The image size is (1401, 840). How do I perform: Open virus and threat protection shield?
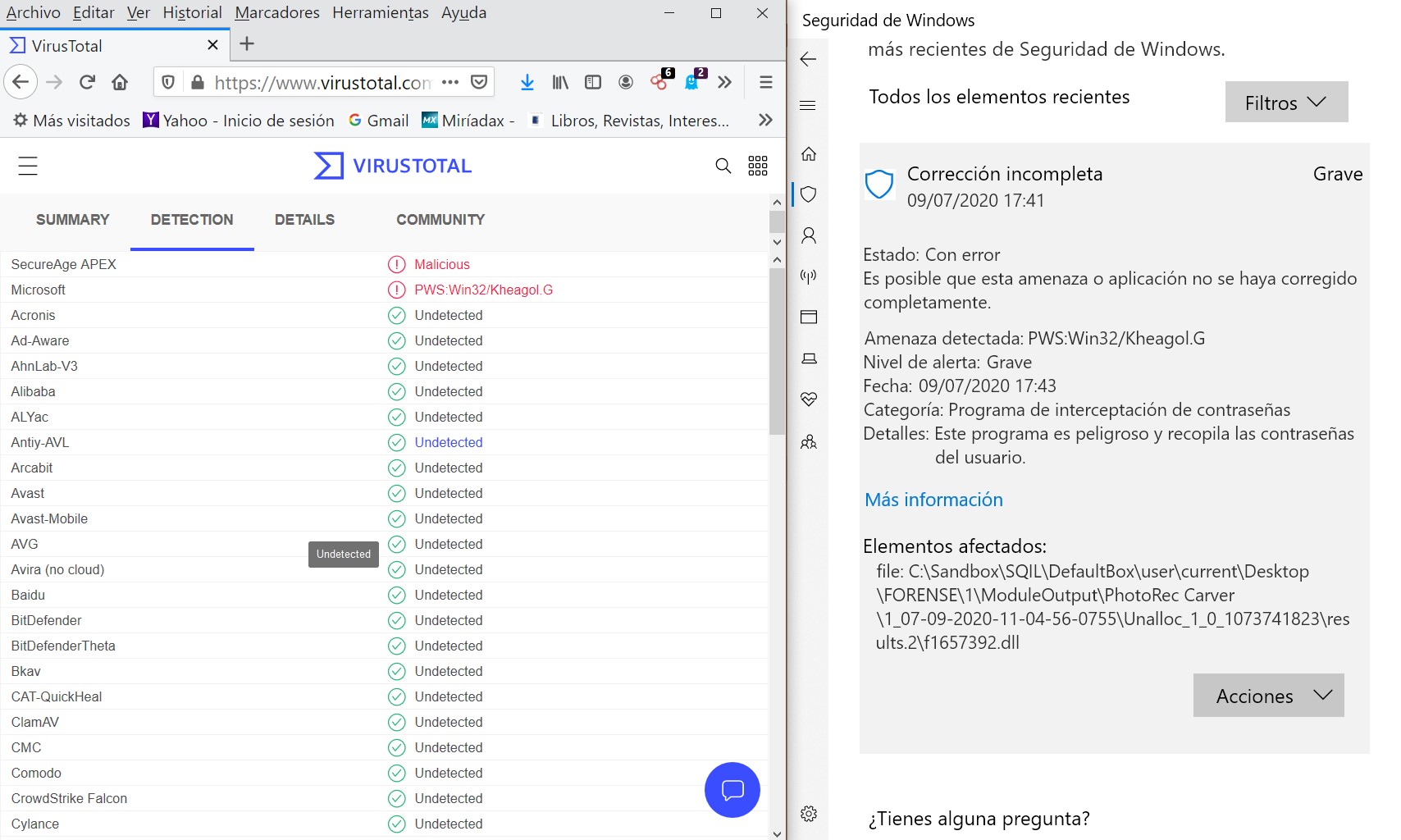click(809, 194)
